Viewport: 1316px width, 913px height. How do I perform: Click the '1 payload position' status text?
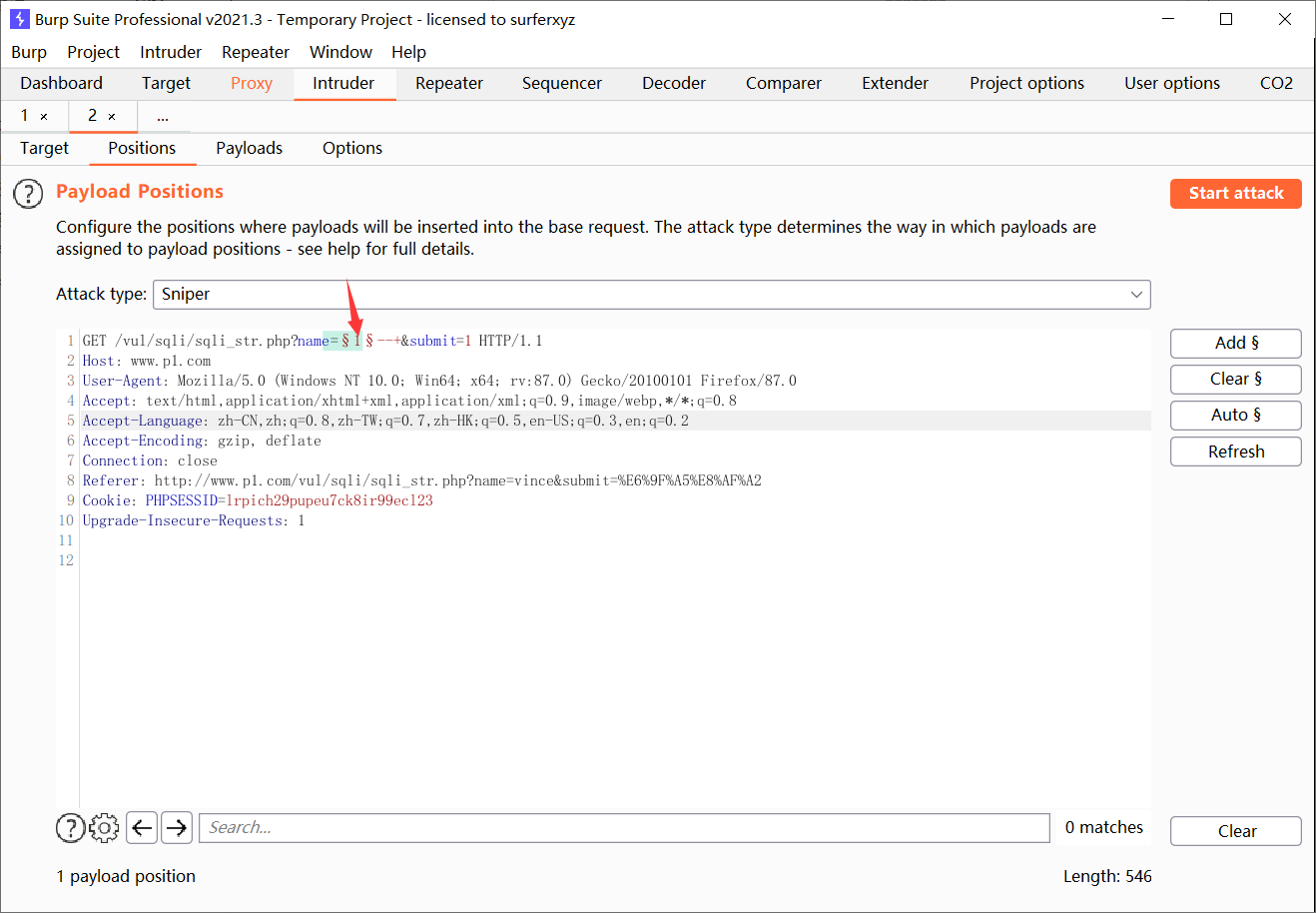coord(126,876)
